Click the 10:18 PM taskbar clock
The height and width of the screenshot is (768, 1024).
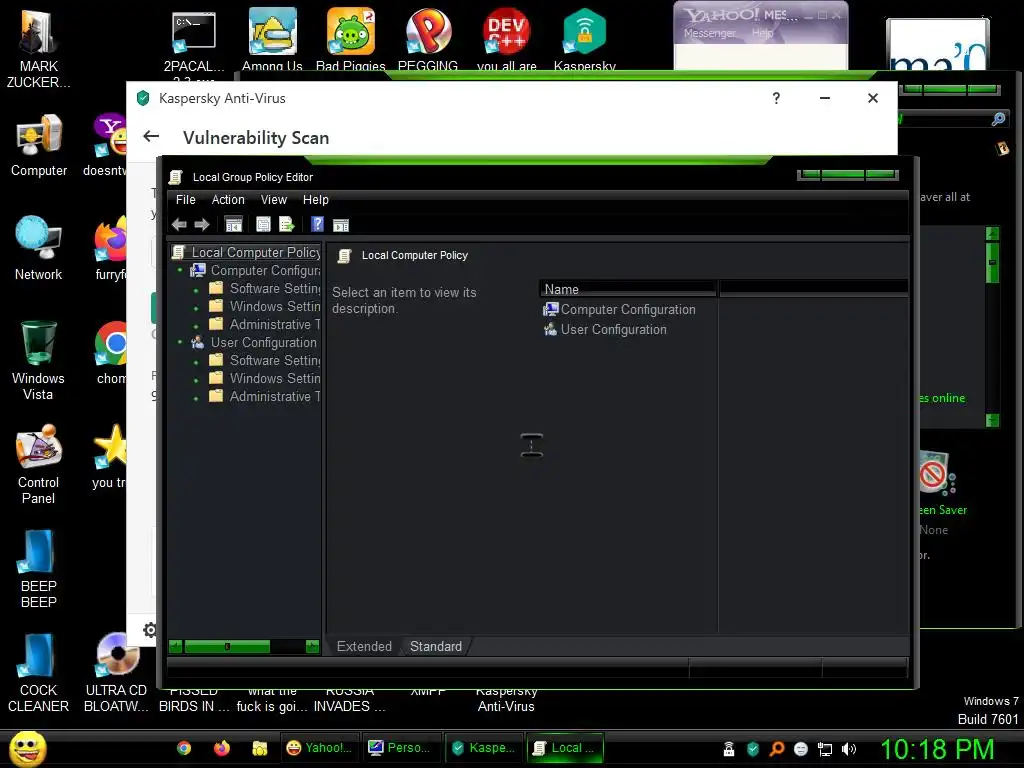(938, 749)
